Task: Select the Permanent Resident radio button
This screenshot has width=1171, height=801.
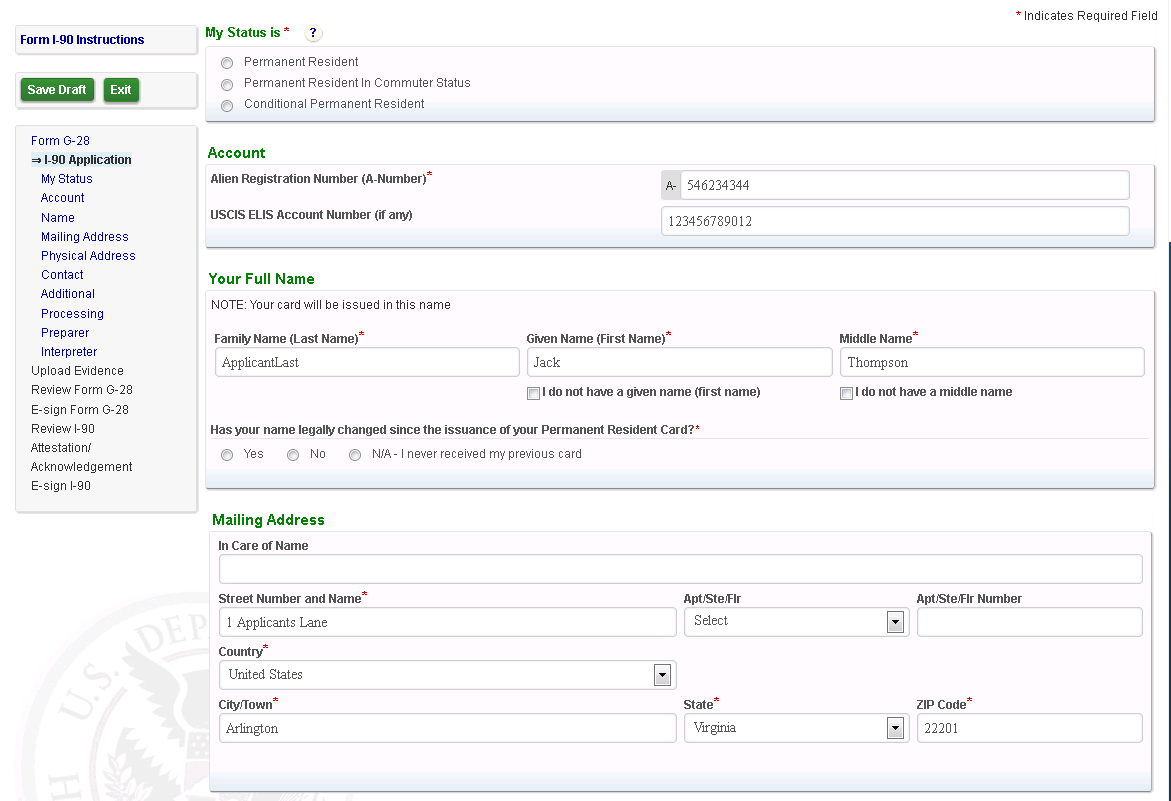Action: pyautogui.click(x=227, y=63)
